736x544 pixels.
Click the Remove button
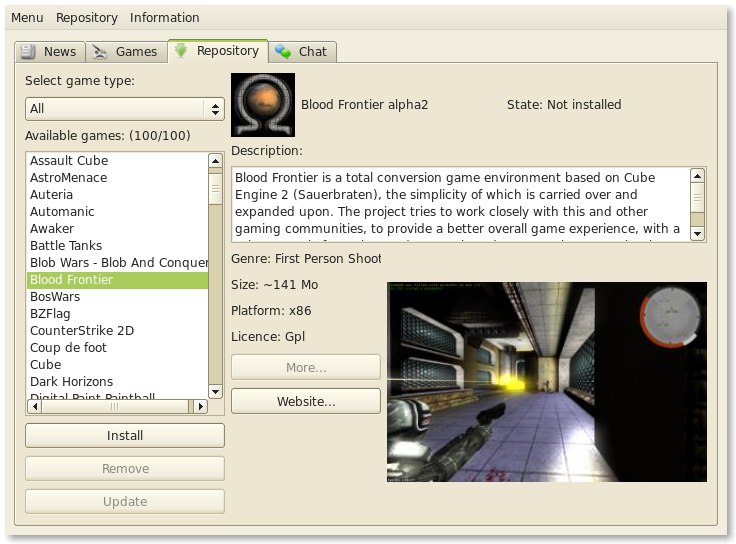125,468
